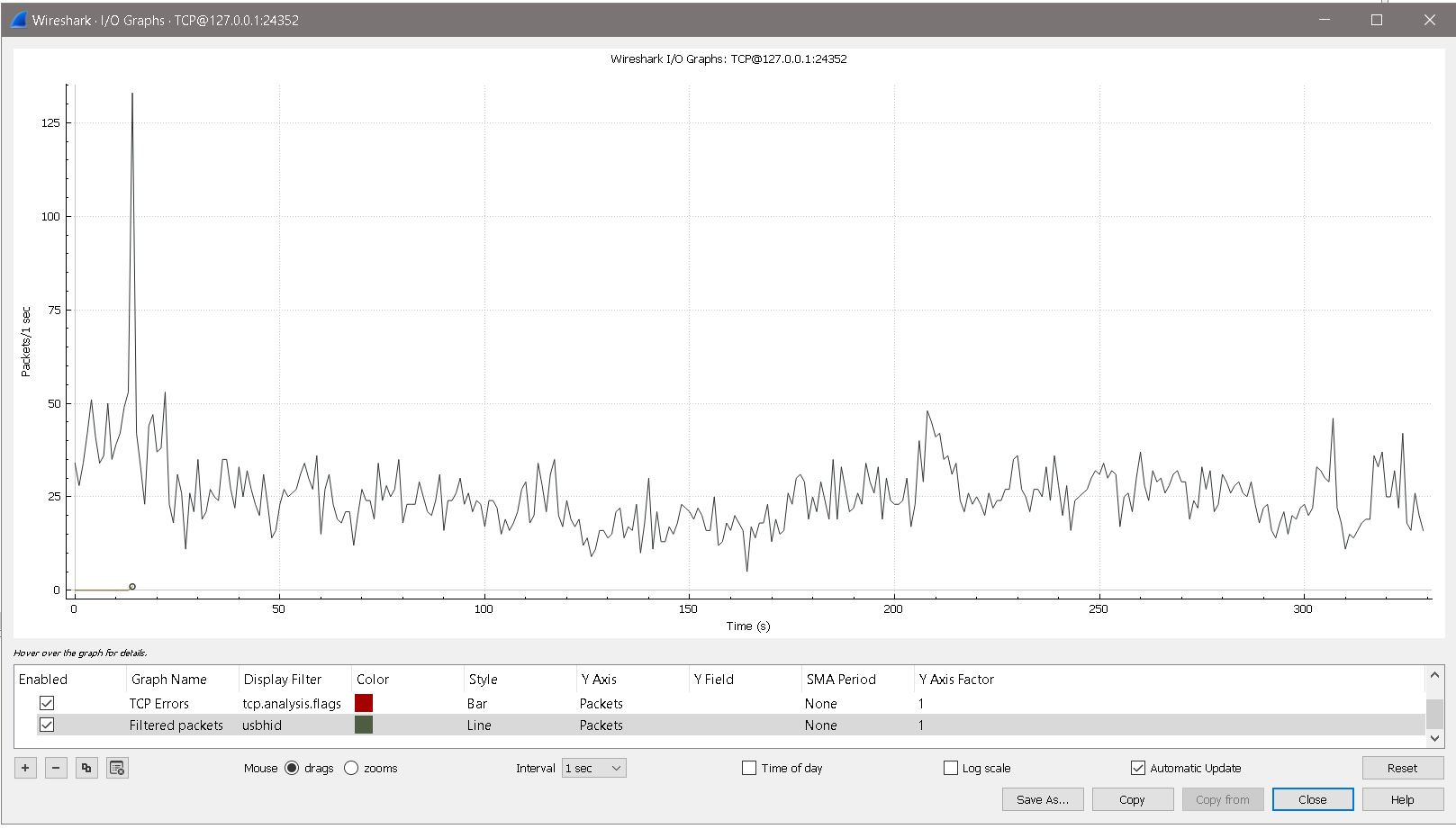The width and height of the screenshot is (1456, 829).
Task: Click the Time (s) axis label
Action: click(x=748, y=626)
